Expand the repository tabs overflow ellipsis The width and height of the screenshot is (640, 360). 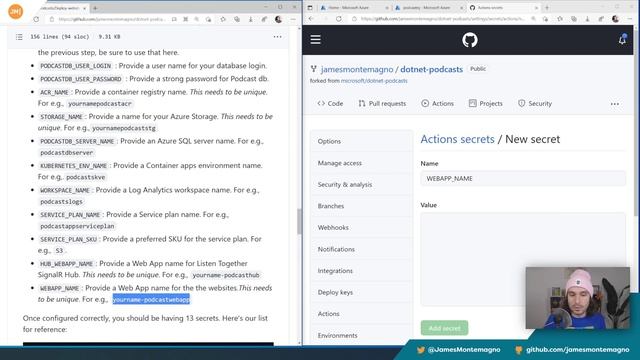(x=615, y=104)
